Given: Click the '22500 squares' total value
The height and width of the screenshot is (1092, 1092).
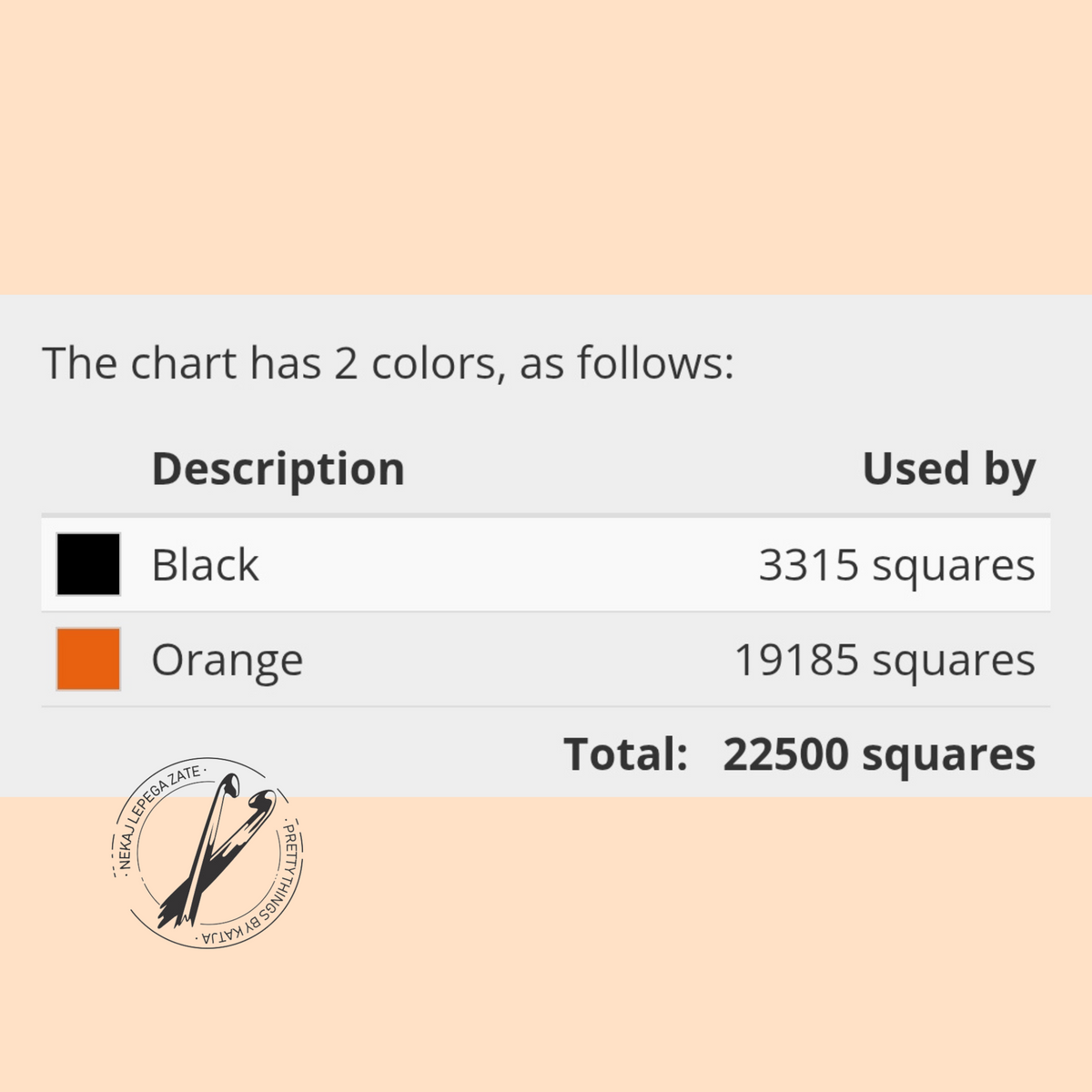Looking at the screenshot, I should 879,755.
